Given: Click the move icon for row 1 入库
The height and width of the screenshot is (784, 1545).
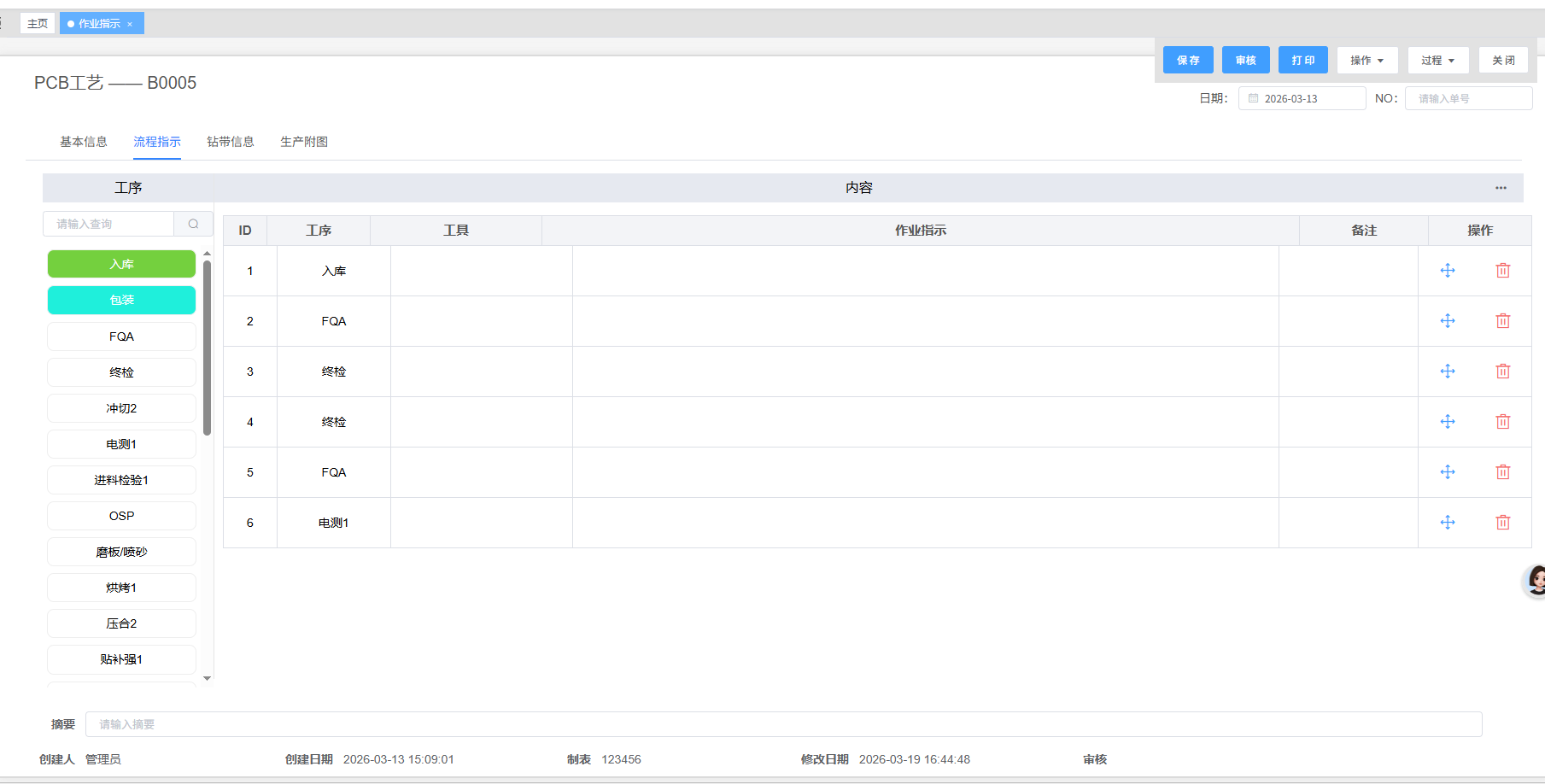Looking at the screenshot, I should point(1447,271).
